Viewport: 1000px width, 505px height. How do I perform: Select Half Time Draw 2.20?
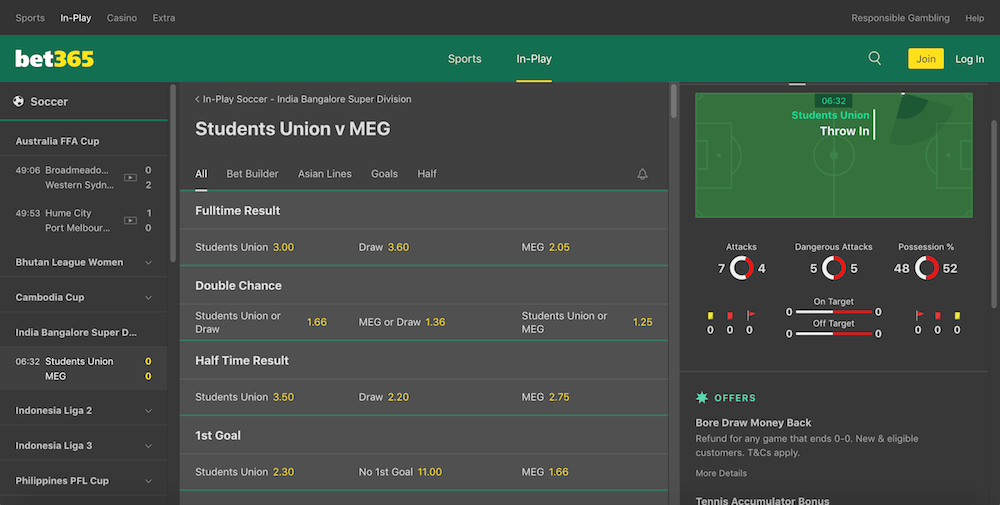[424, 397]
